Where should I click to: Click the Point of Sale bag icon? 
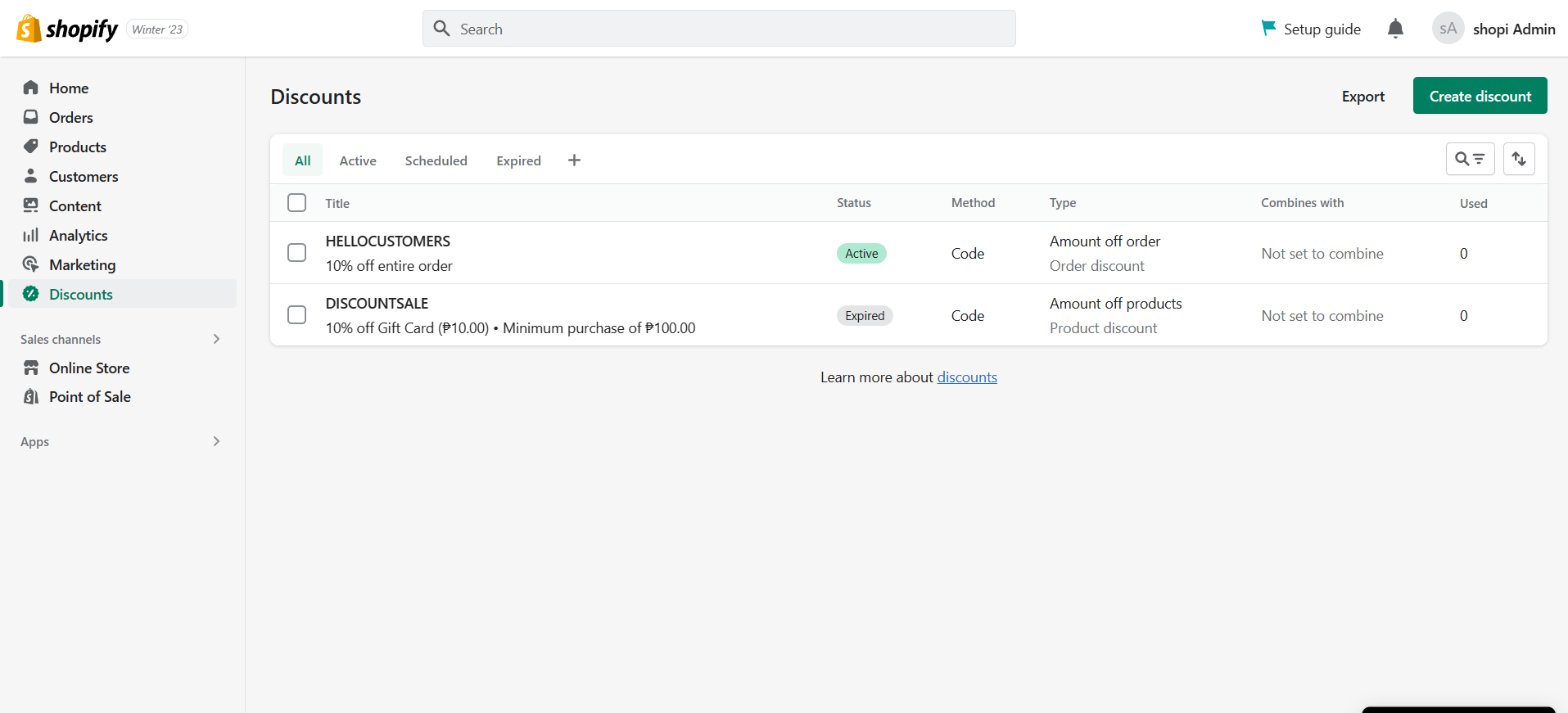click(31, 396)
